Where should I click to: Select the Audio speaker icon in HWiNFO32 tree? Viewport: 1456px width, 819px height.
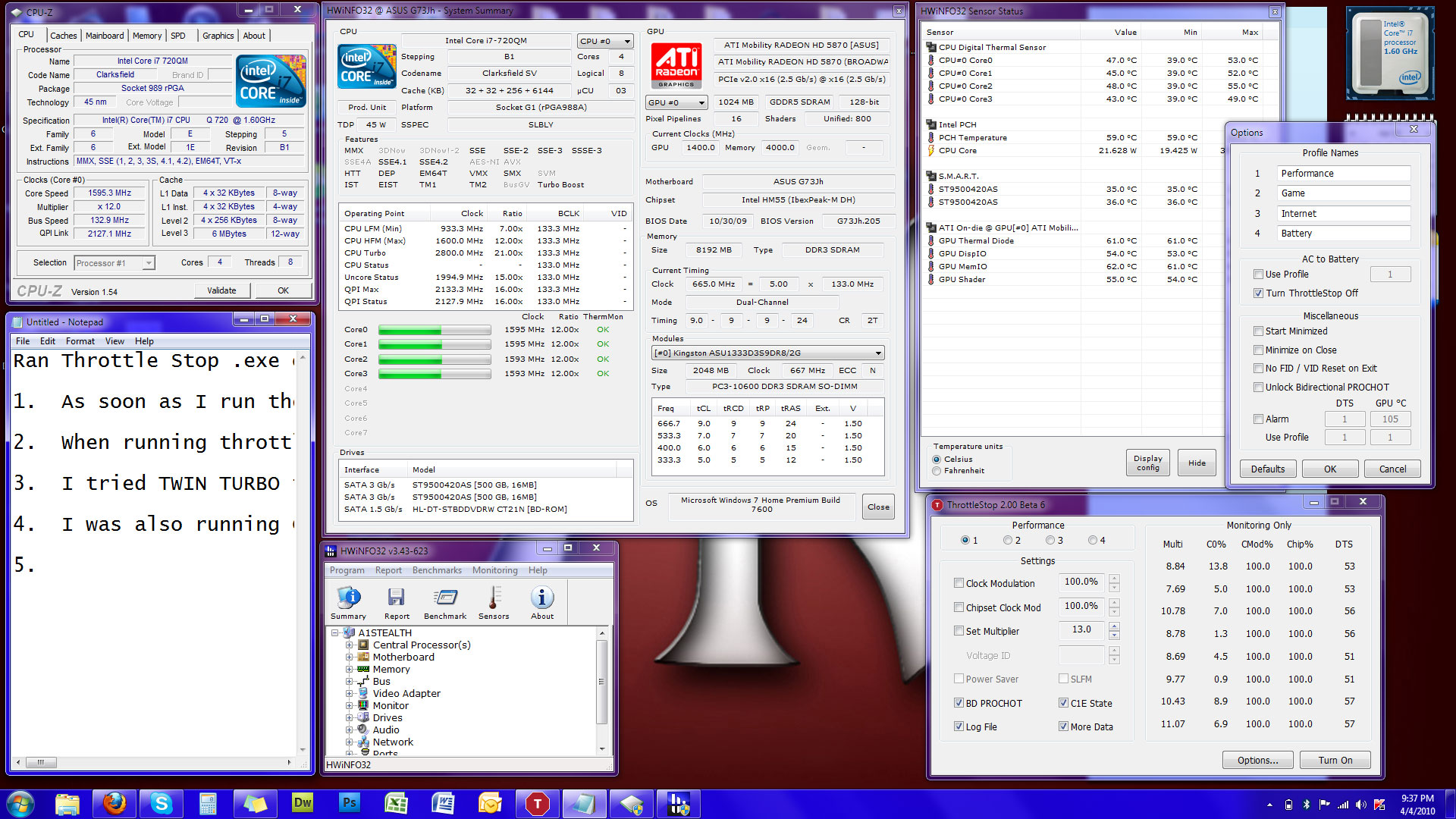[x=363, y=730]
